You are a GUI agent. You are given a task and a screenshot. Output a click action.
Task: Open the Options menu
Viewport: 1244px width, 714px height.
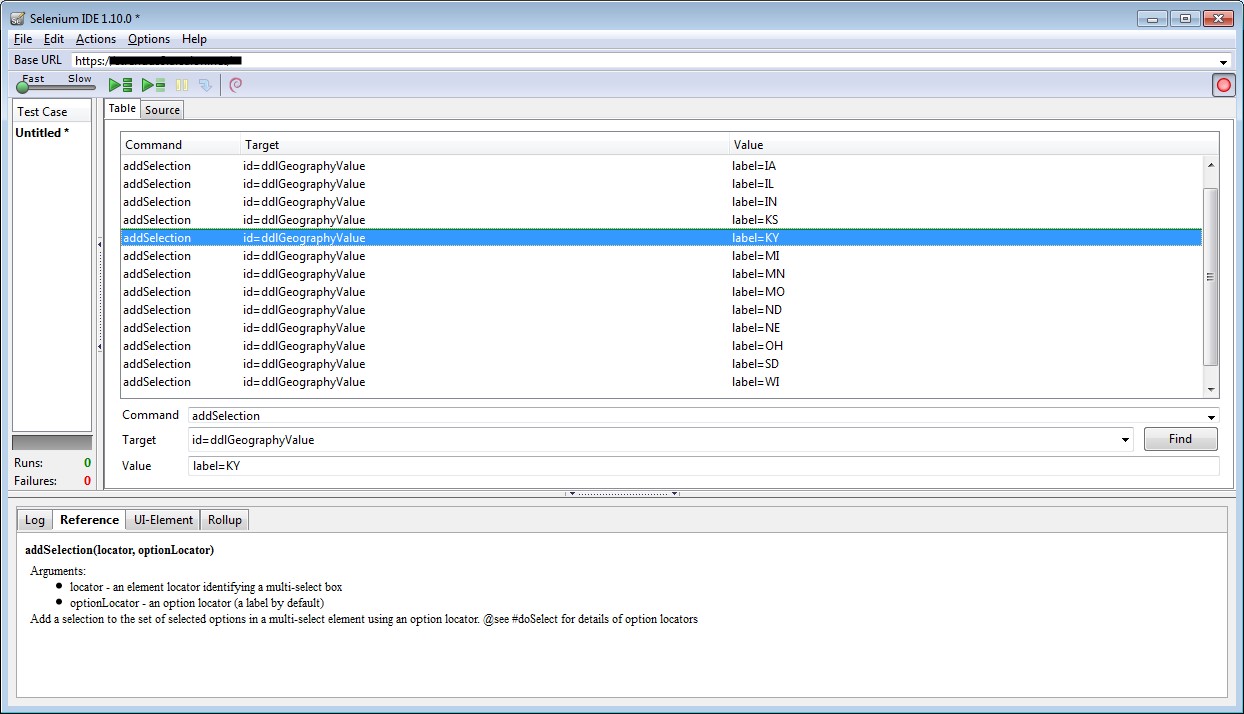[x=149, y=39]
